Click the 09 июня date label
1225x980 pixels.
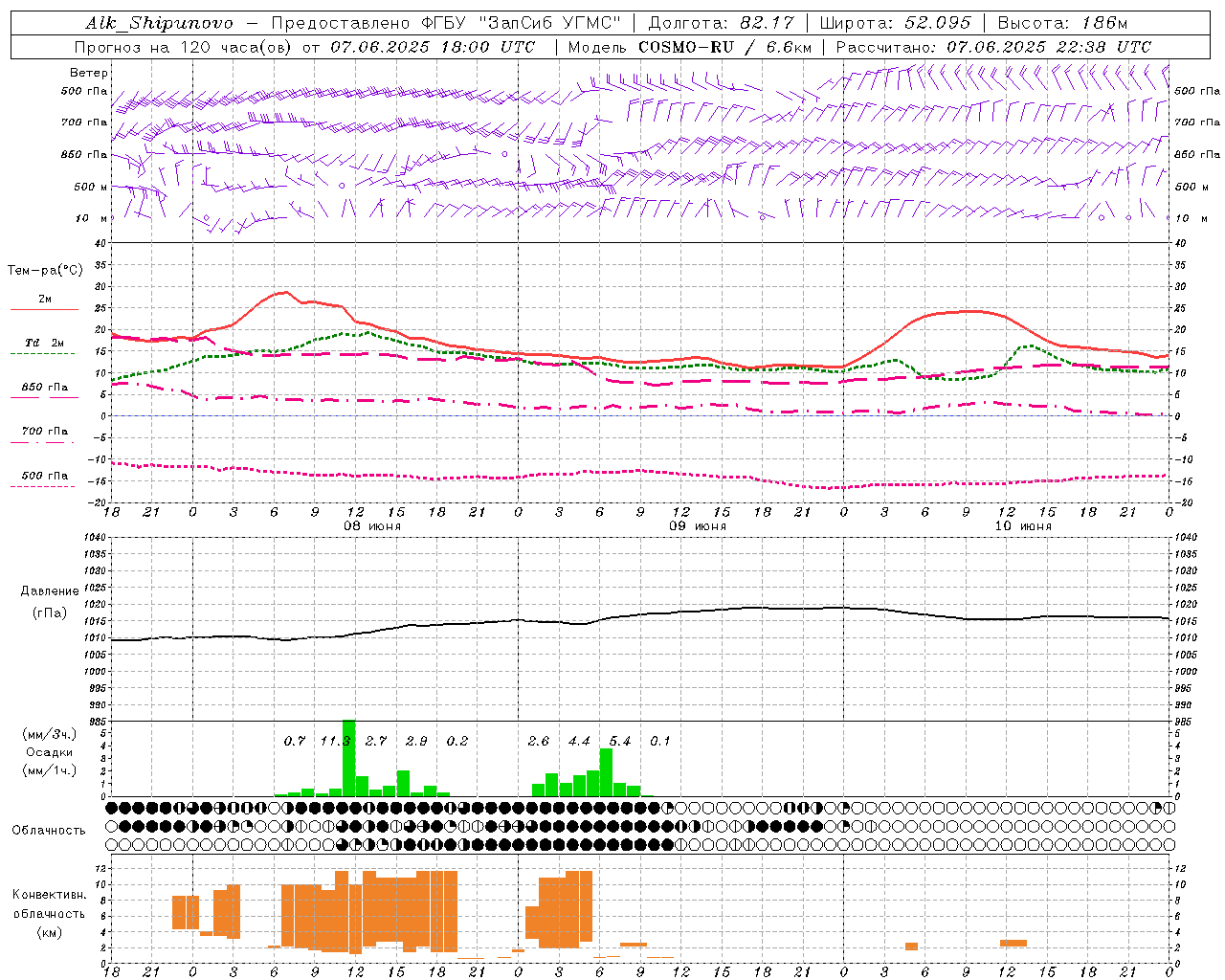coord(697,526)
